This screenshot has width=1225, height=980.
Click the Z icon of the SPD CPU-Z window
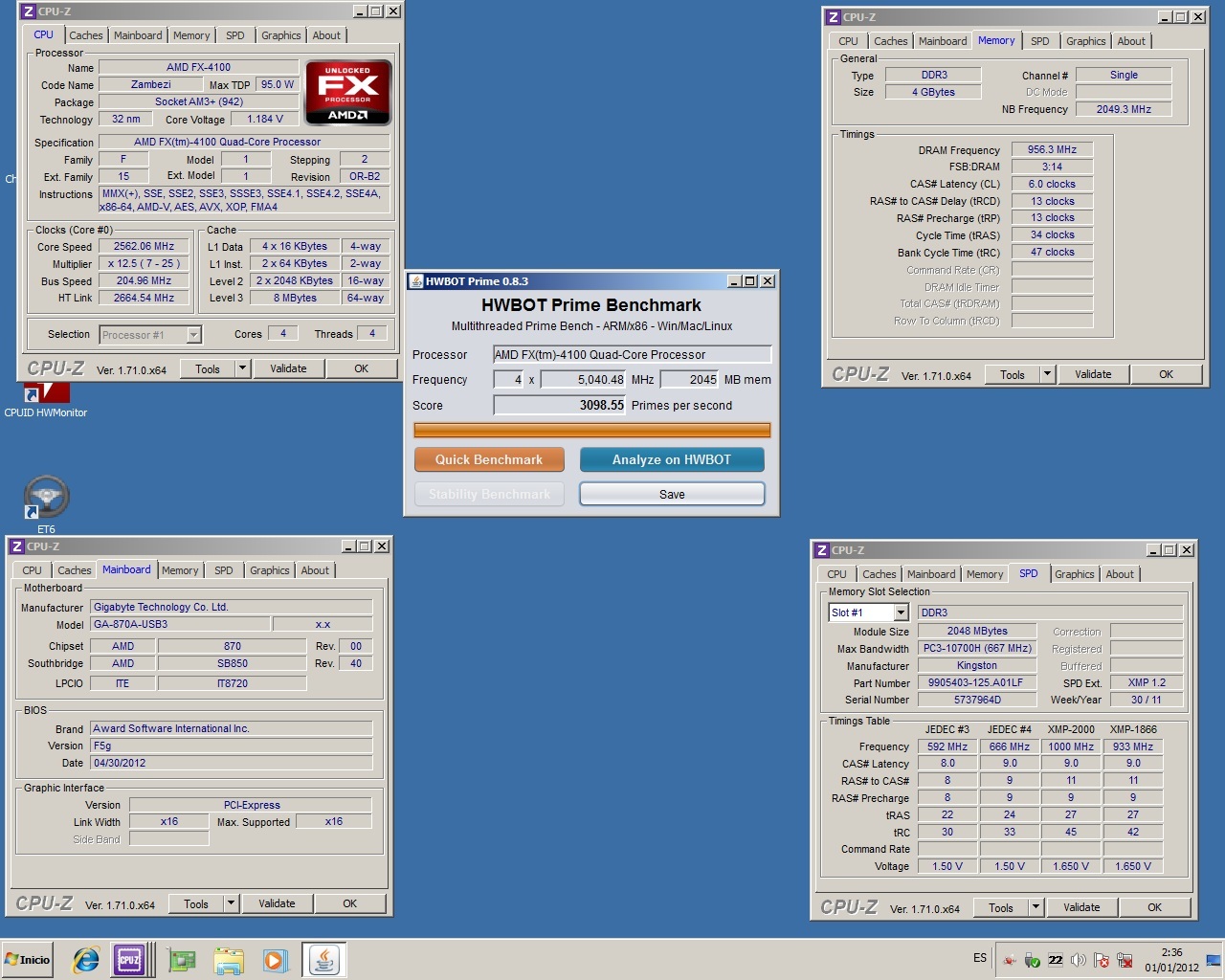pyautogui.click(x=822, y=550)
